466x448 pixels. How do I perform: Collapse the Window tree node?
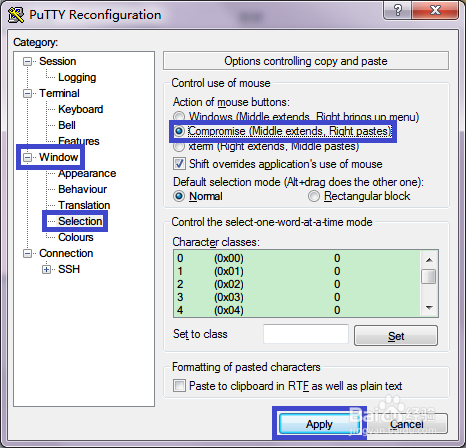pos(27,157)
